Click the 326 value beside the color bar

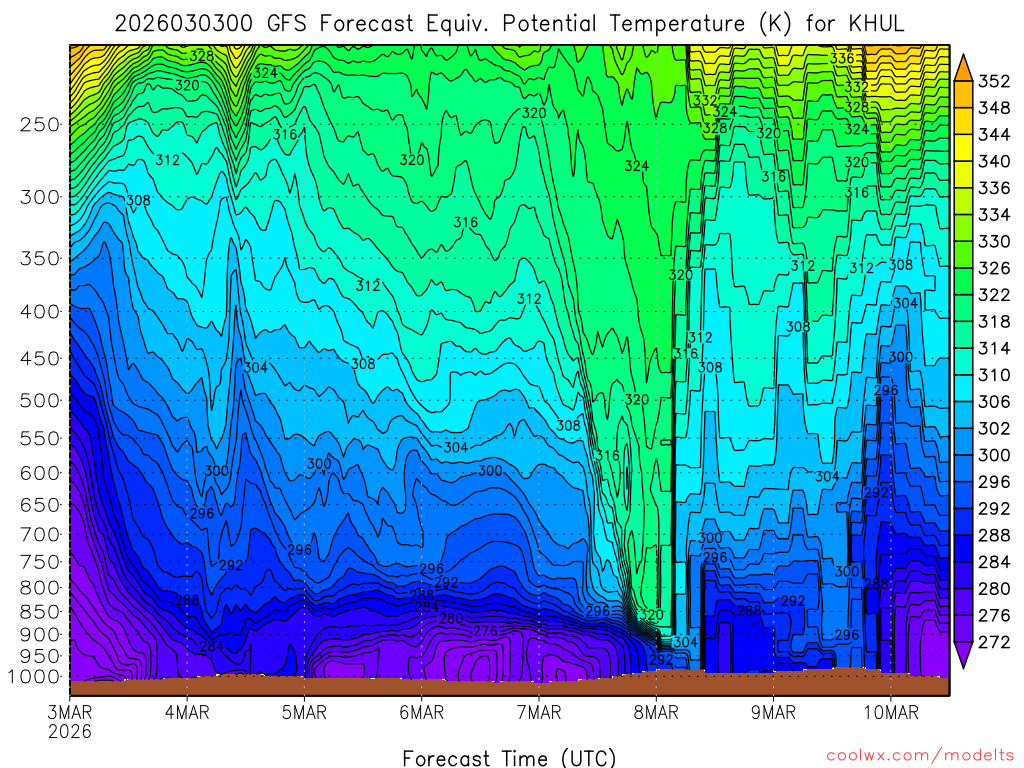pos(994,268)
